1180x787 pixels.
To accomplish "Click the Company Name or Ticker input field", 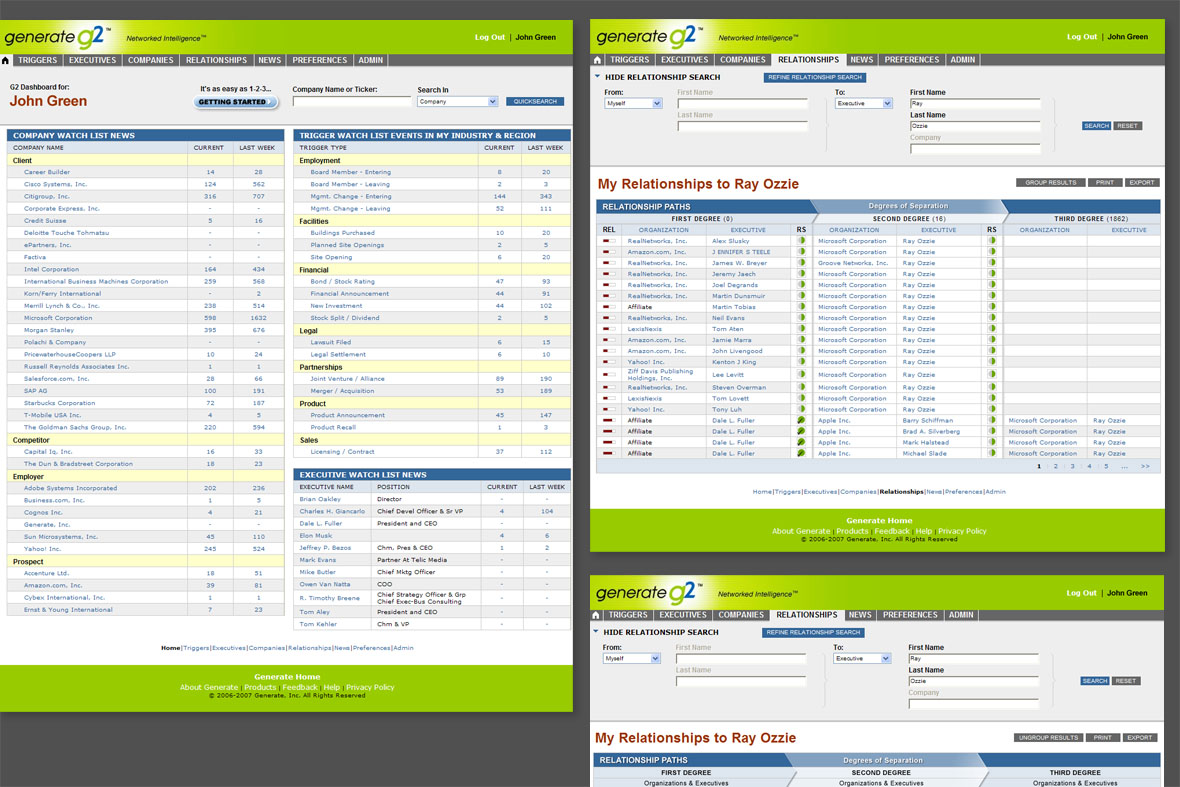I will tap(351, 102).
